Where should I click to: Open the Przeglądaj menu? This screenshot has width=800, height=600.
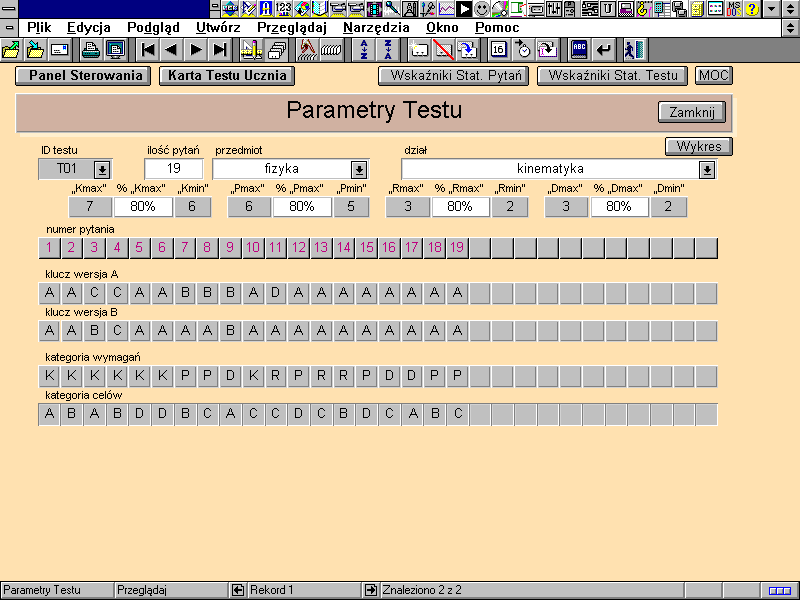[x=293, y=27]
